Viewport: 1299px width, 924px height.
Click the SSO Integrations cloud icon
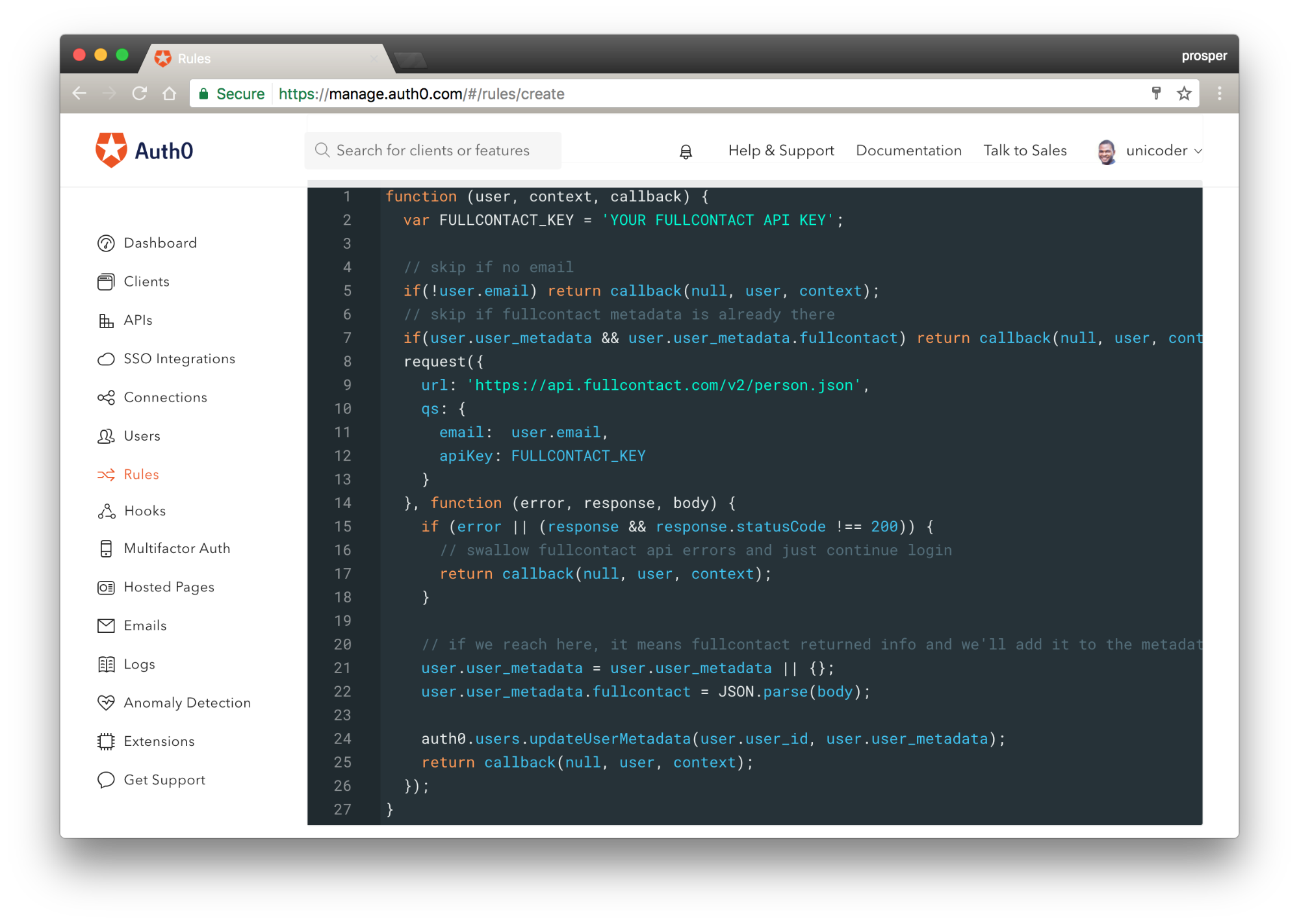[106, 359]
